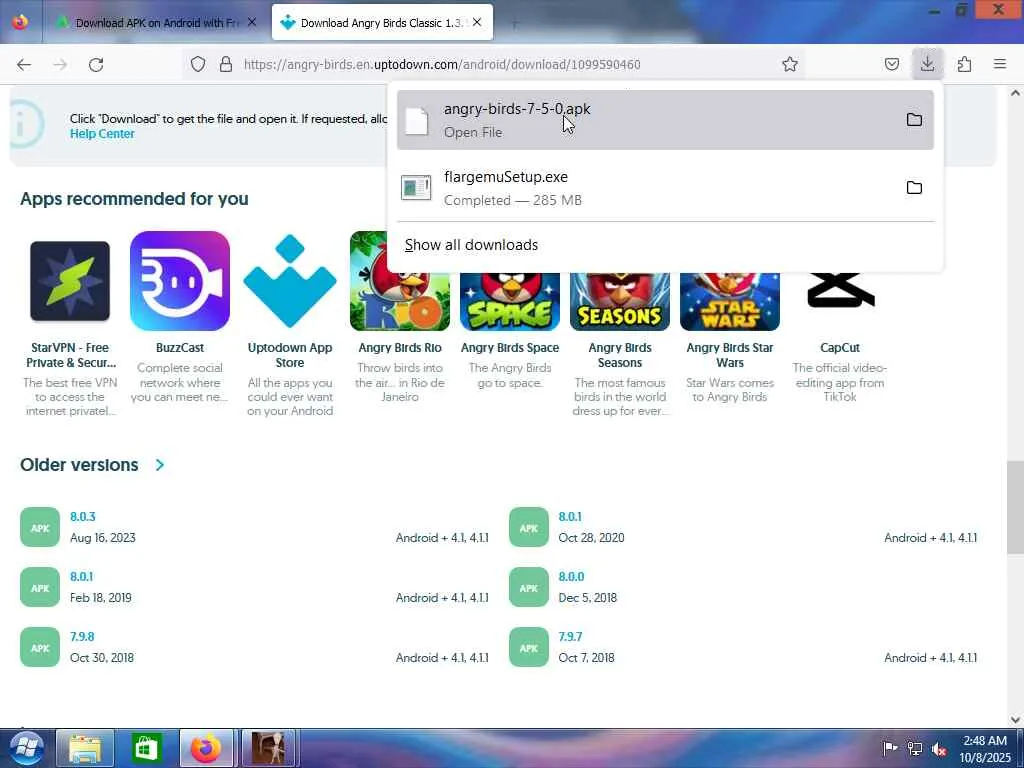The image size is (1024, 768).
Task: Open the Extensions puzzle icon
Action: tap(964, 64)
